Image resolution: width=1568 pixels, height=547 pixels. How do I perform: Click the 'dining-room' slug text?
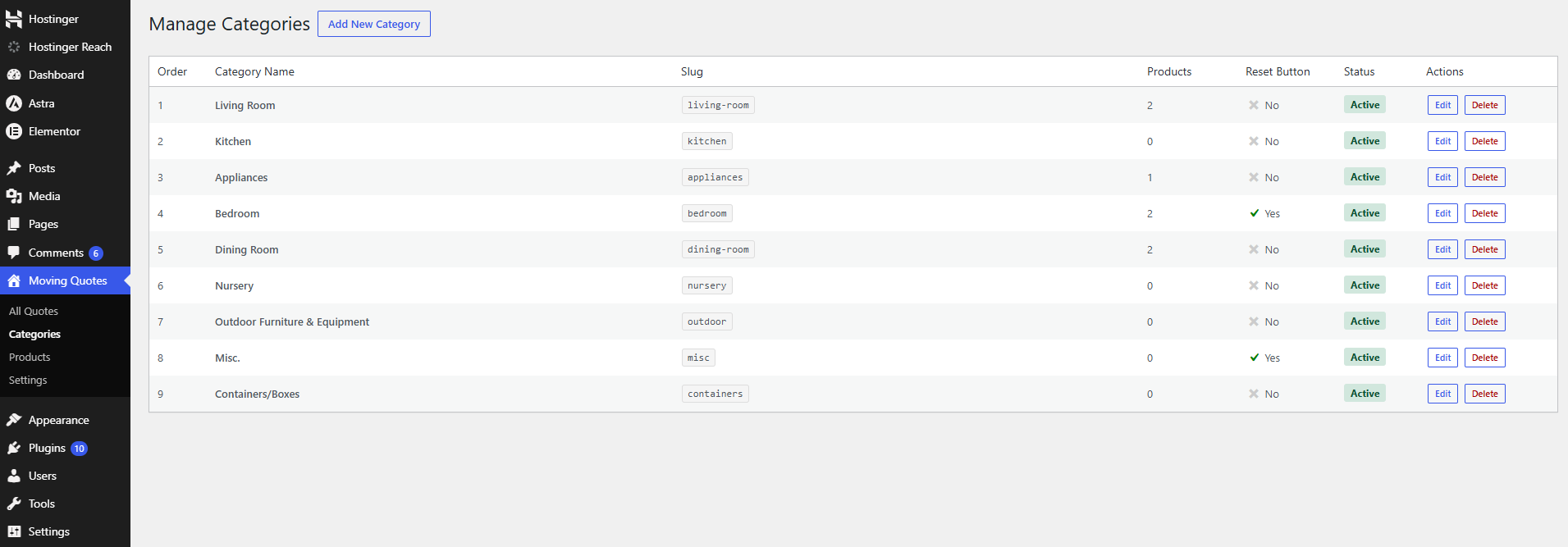718,249
